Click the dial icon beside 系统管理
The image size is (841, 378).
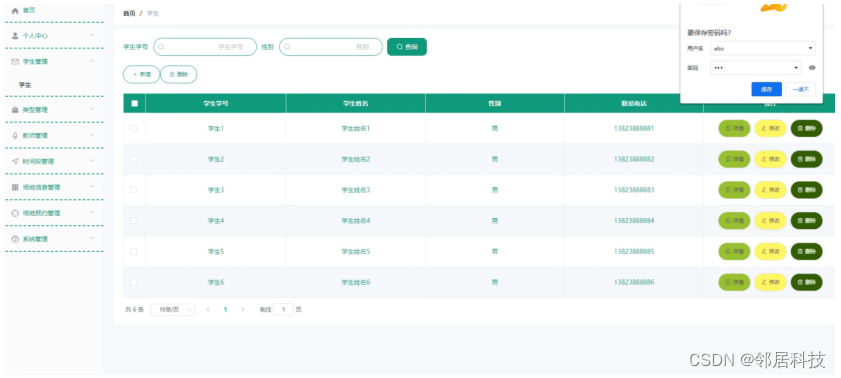[15, 239]
